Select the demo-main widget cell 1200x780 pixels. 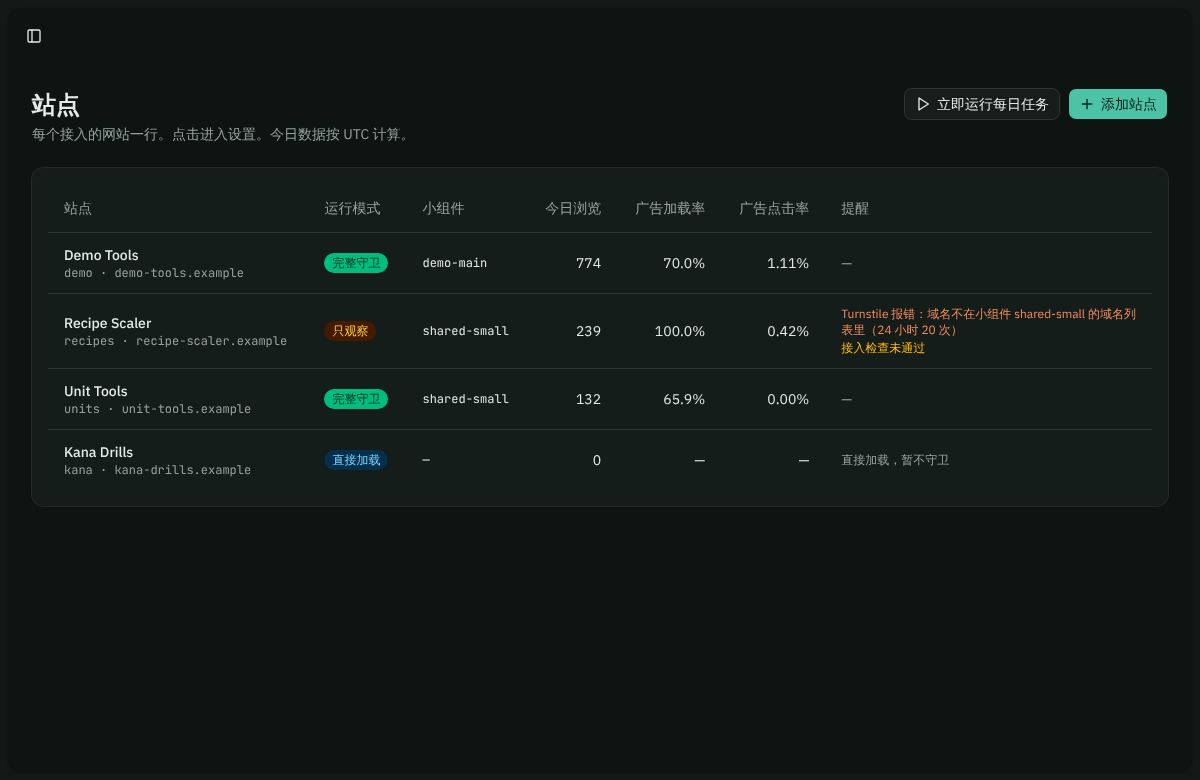coord(455,263)
